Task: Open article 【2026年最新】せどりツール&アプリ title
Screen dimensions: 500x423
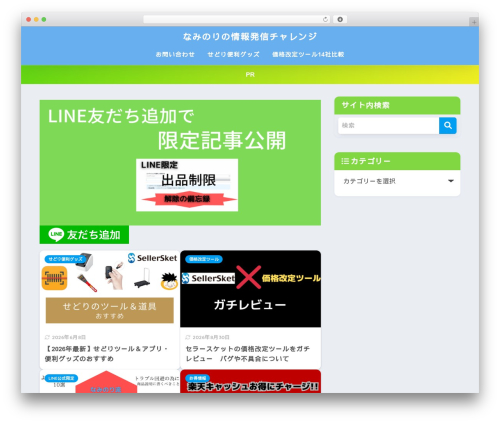Action: [x=106, y=353]
